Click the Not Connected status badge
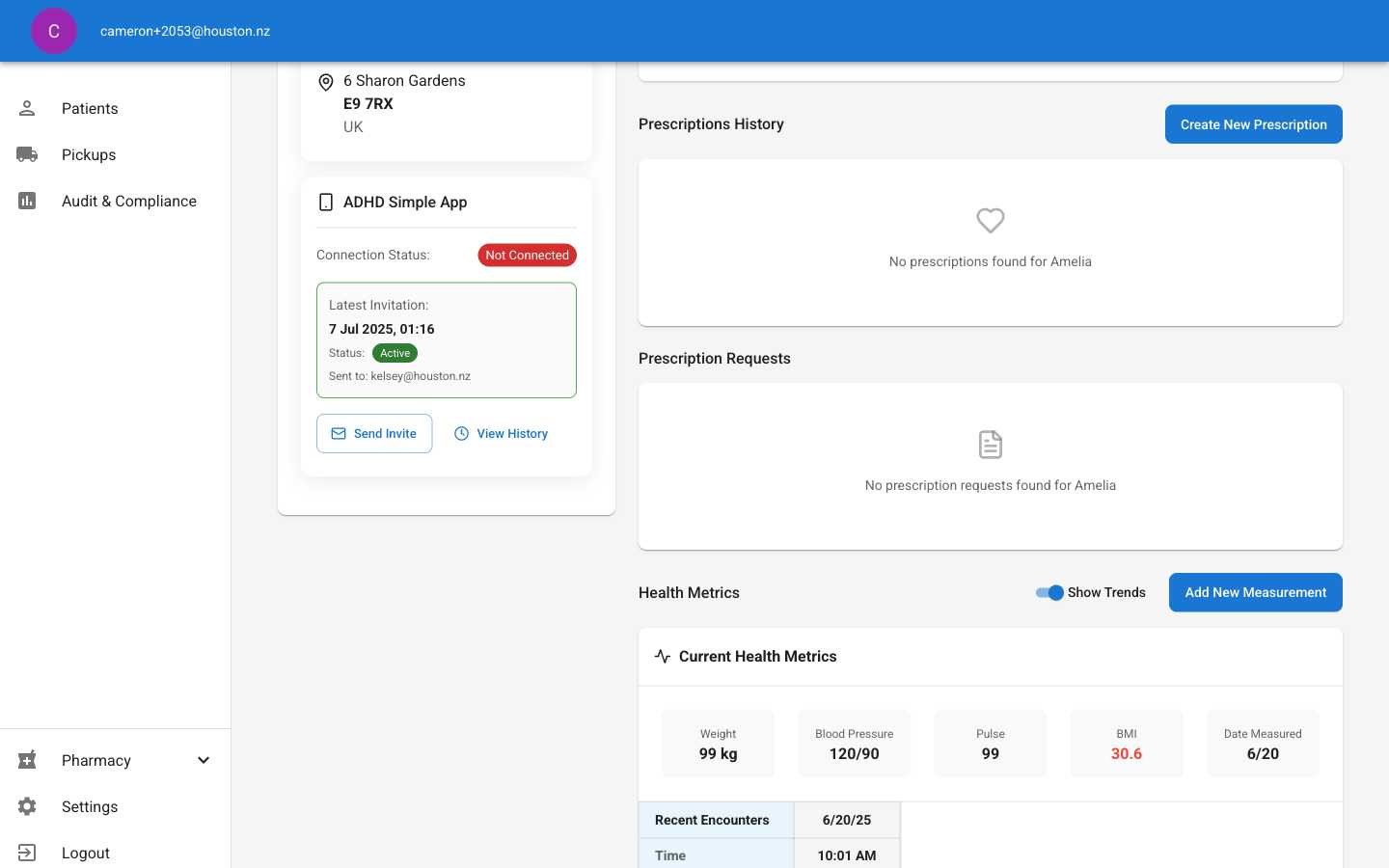 pyautogui.click(x=528, y=255)
